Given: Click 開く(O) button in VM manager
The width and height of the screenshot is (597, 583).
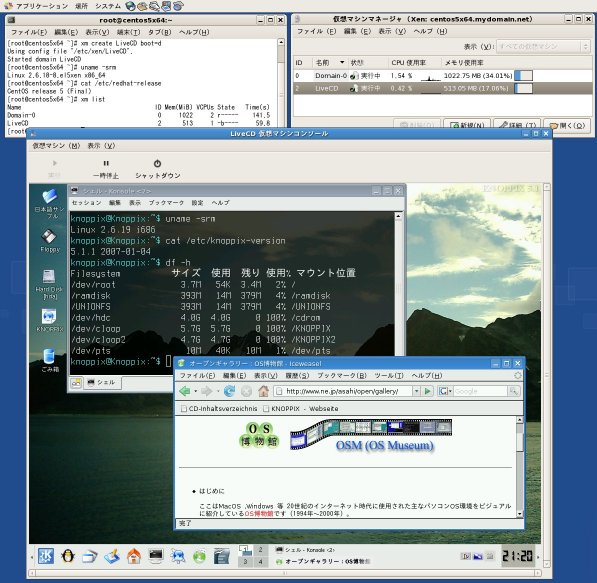Looking at the screenshot, I should click(567, 125).
